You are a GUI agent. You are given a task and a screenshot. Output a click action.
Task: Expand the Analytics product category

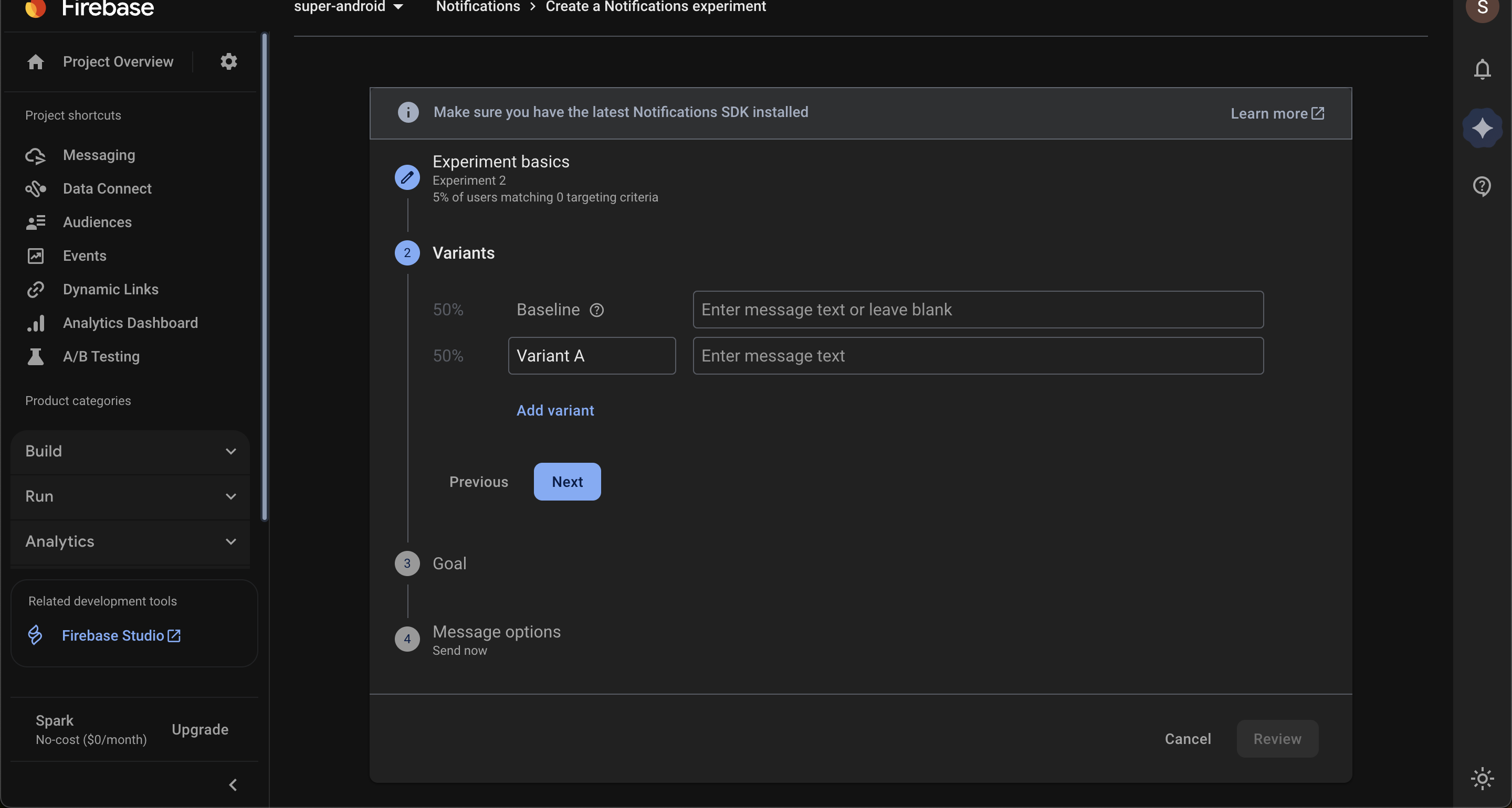130,541
